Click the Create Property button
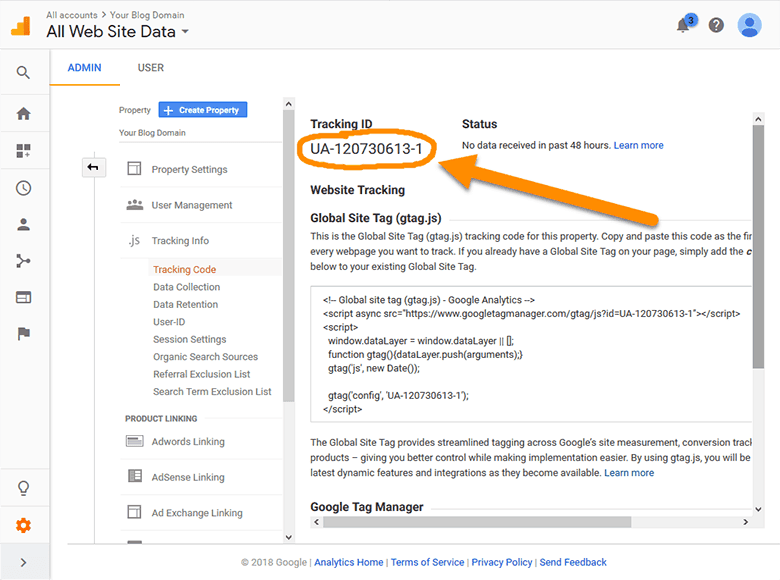The image size is (780, 580). (x=203, y=110)
